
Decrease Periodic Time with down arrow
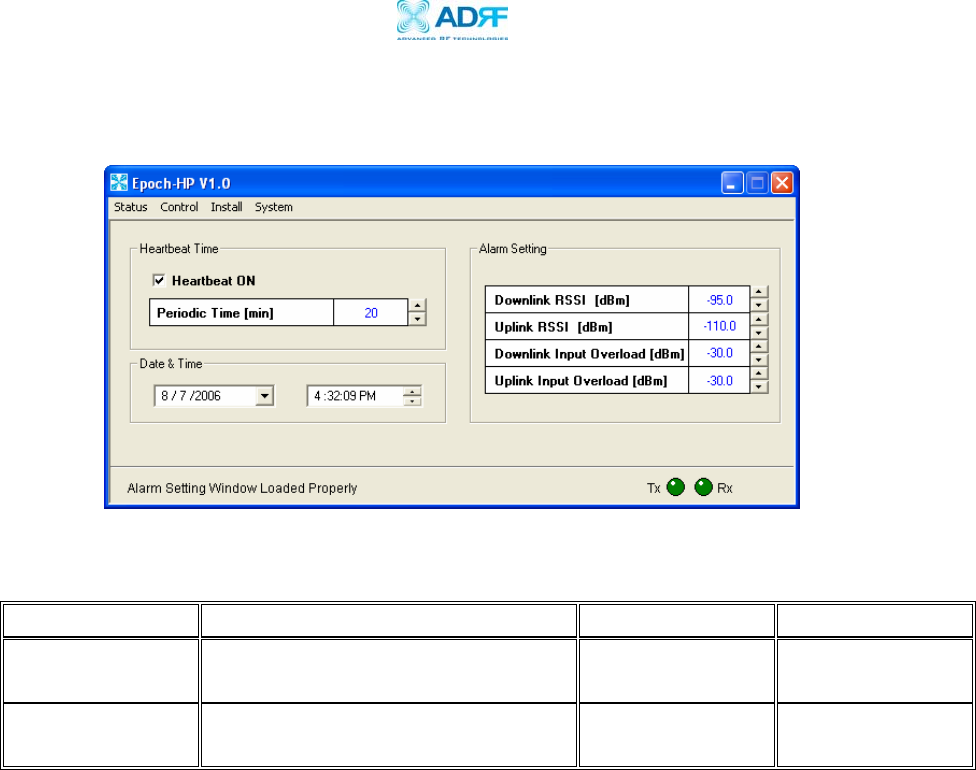coord(417,319)
